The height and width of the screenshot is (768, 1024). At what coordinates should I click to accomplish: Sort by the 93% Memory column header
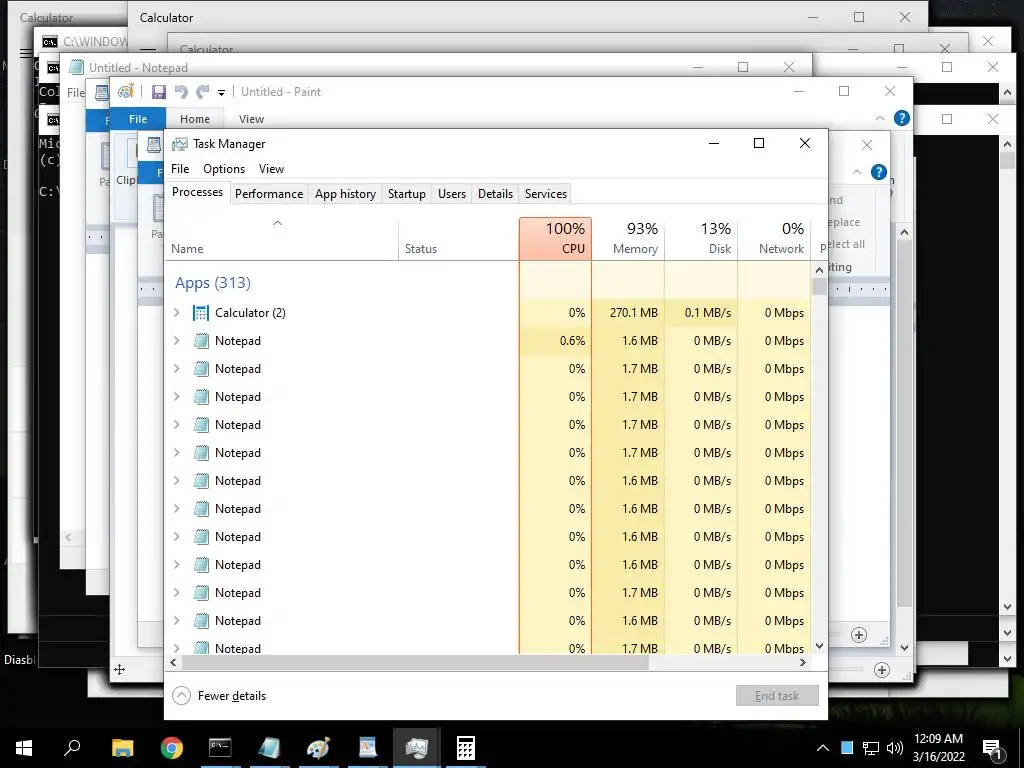pyautogui.click(x=628, y=238)
